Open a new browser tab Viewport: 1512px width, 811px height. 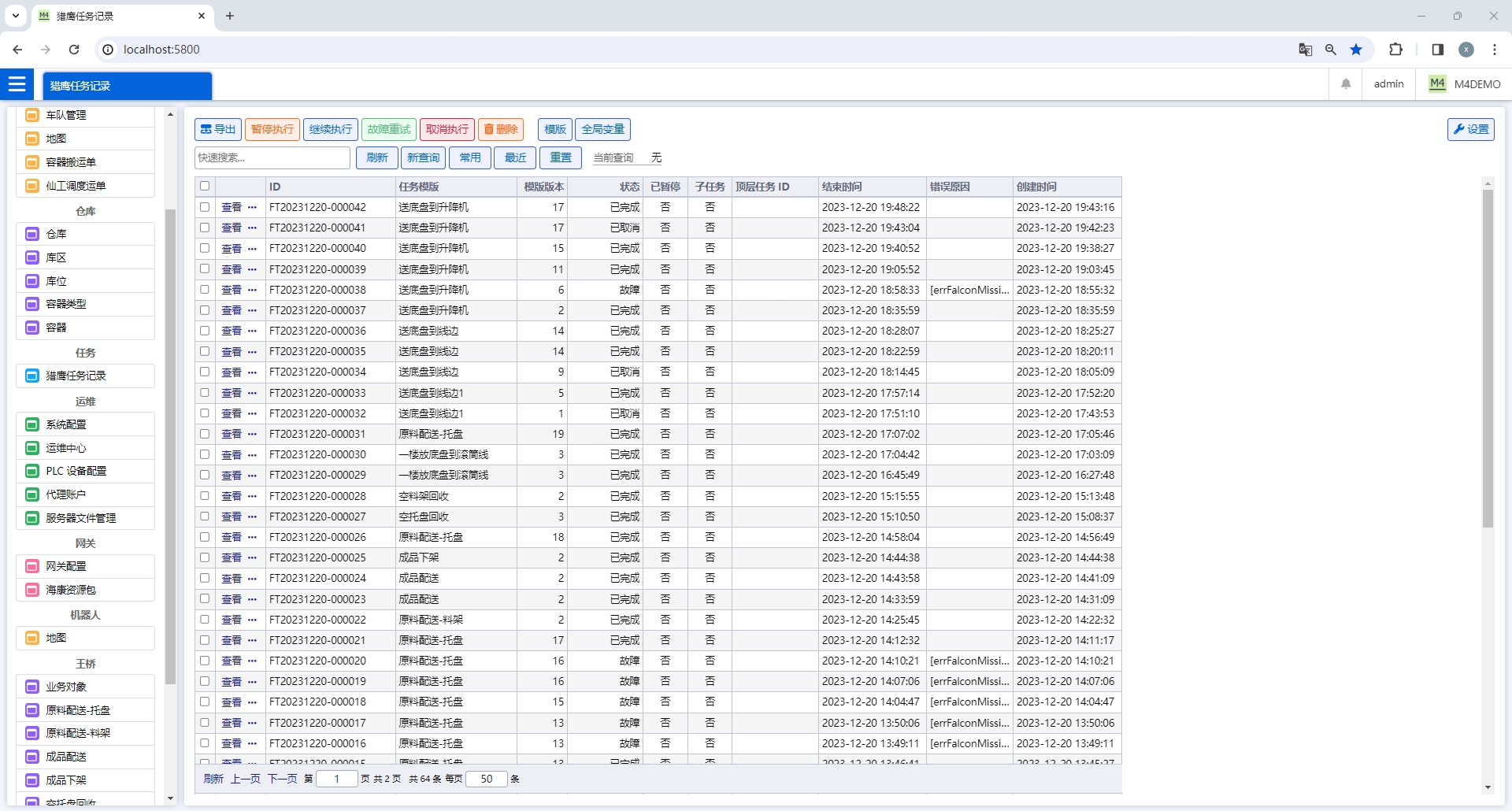pyautogui.click(x=230, y=16)
